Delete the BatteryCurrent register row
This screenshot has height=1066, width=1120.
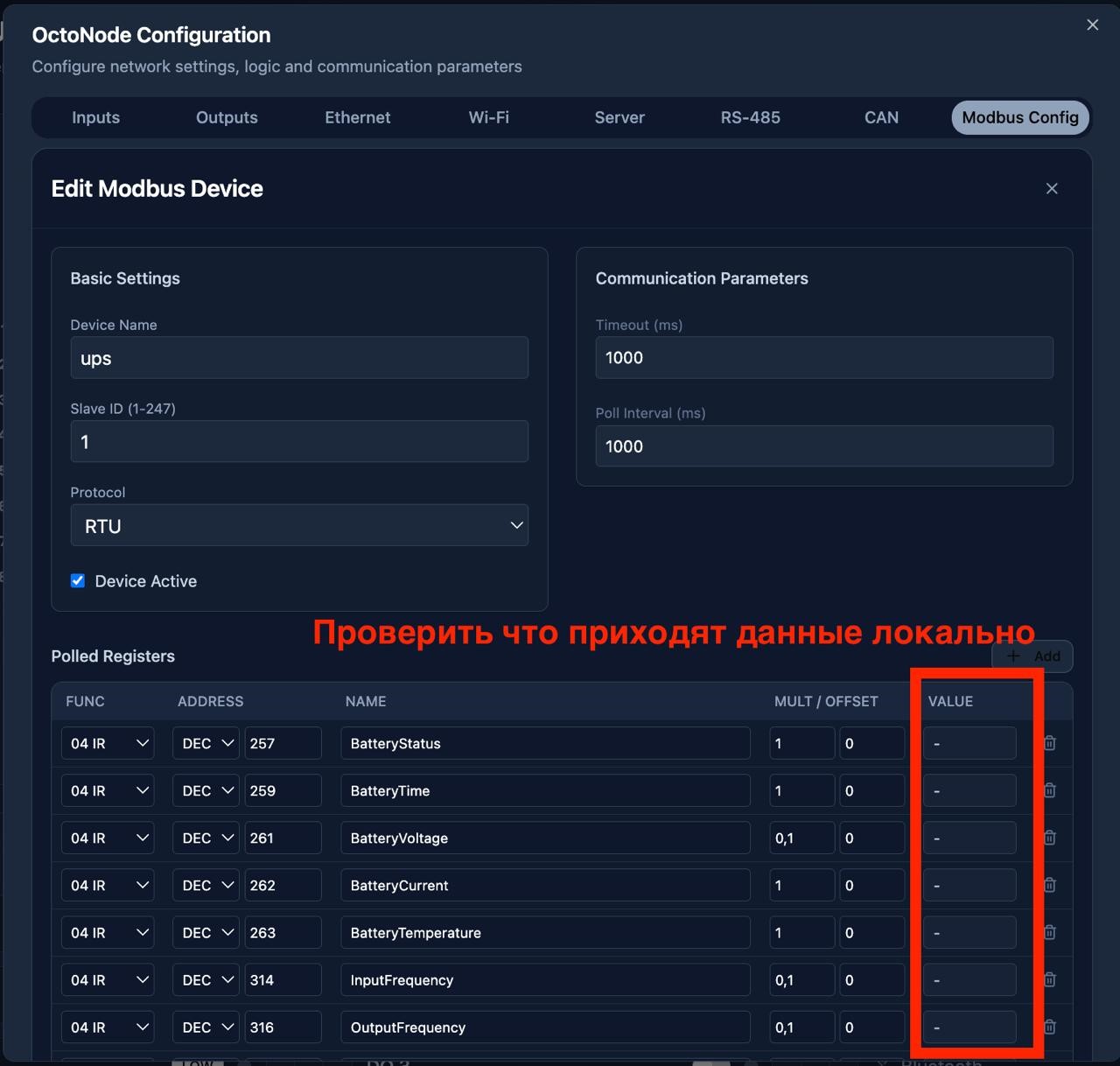tap(1050, 885)
